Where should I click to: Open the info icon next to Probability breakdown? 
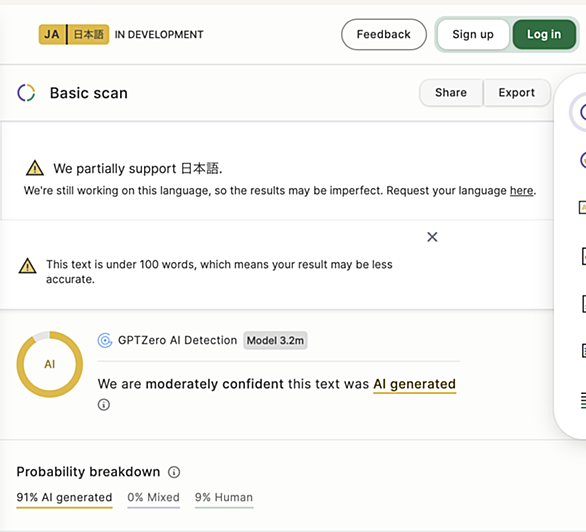pyautogui.click(x=174, y=472)
